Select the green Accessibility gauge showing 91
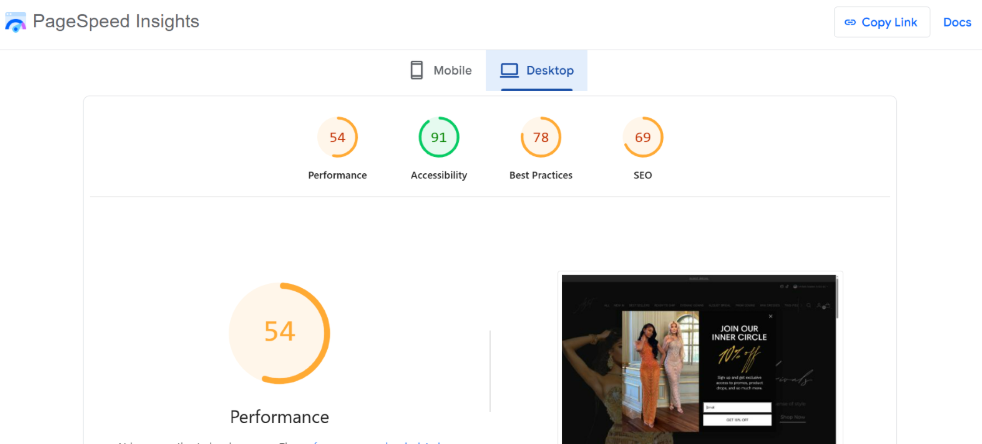The height and width of the screenshot is (444, 982). (438, 137)
